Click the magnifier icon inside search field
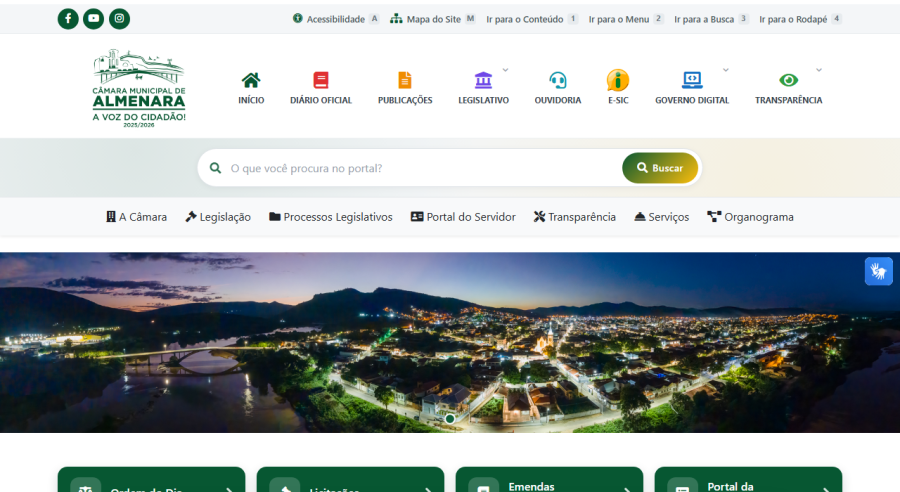This screenshot has width=900, height=492. (x=215, y=168)
